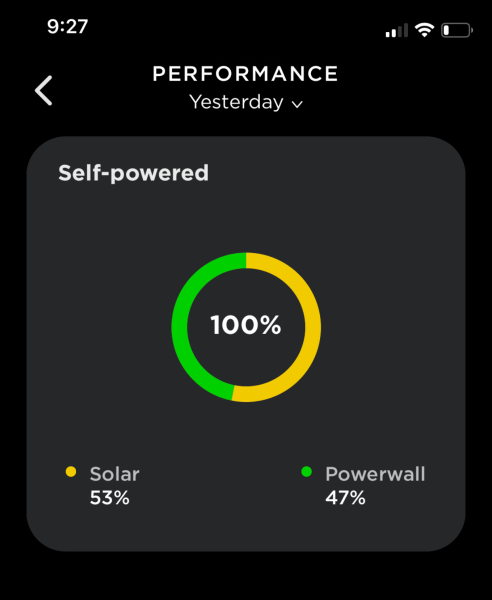Tap the cellular signal bars icon

click(x=397, y=30)
